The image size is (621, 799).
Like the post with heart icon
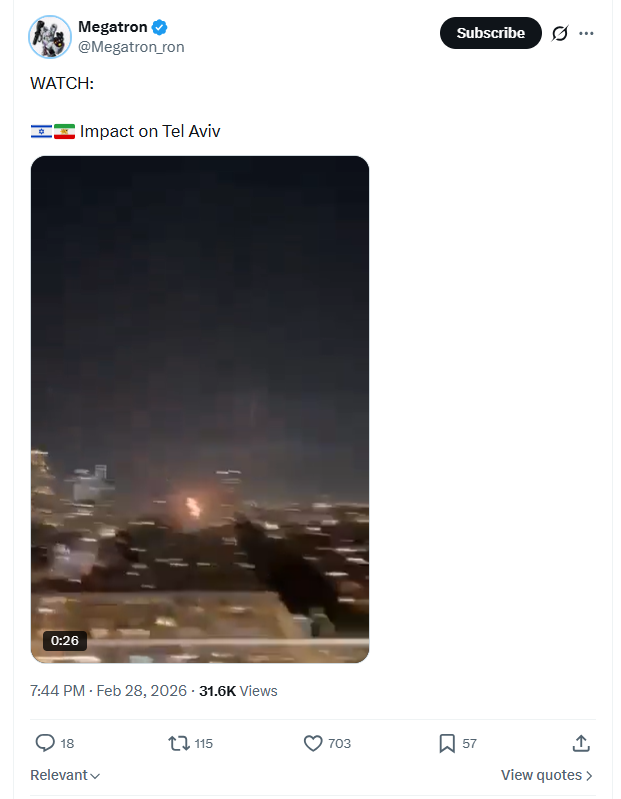(313, 743)
